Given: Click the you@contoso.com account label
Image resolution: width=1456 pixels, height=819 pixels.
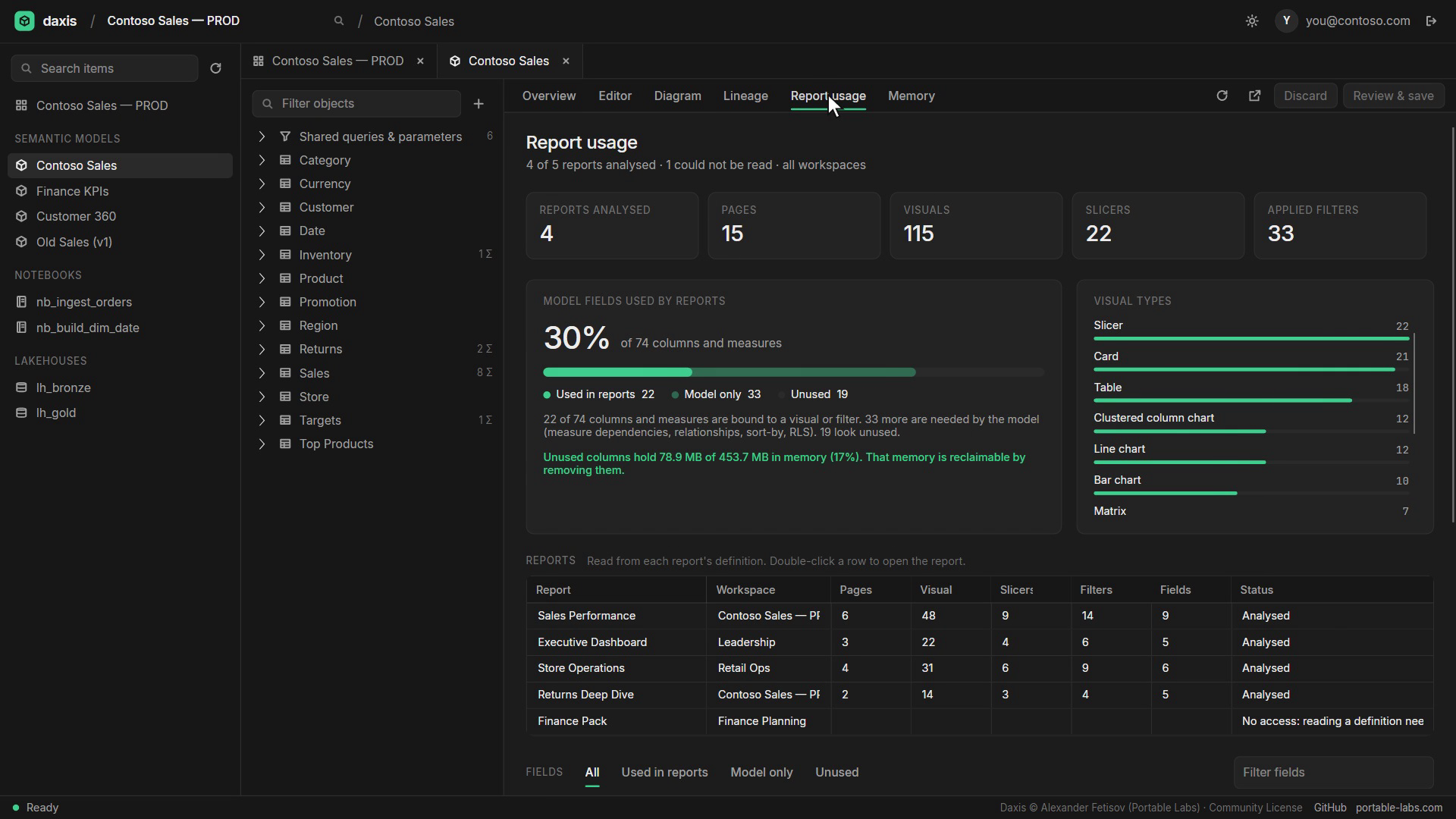Looking at the screenshot, I should [x=1357, y=21].
